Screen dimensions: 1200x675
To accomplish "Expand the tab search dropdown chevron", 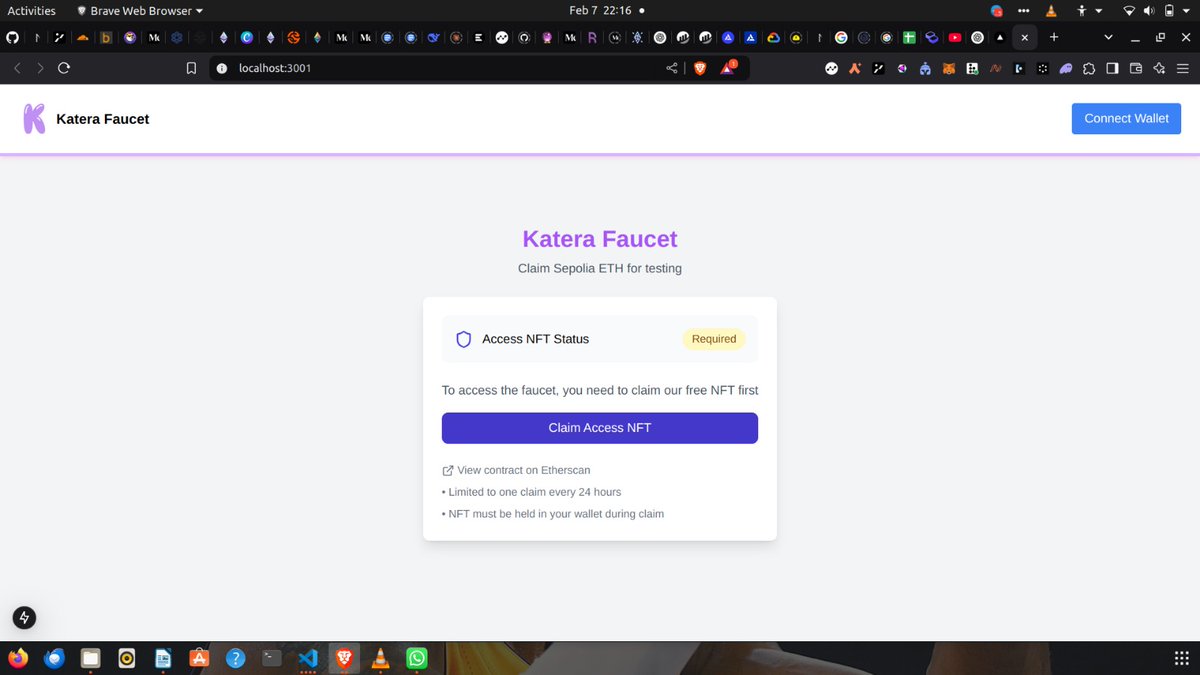I will 1106,37.
